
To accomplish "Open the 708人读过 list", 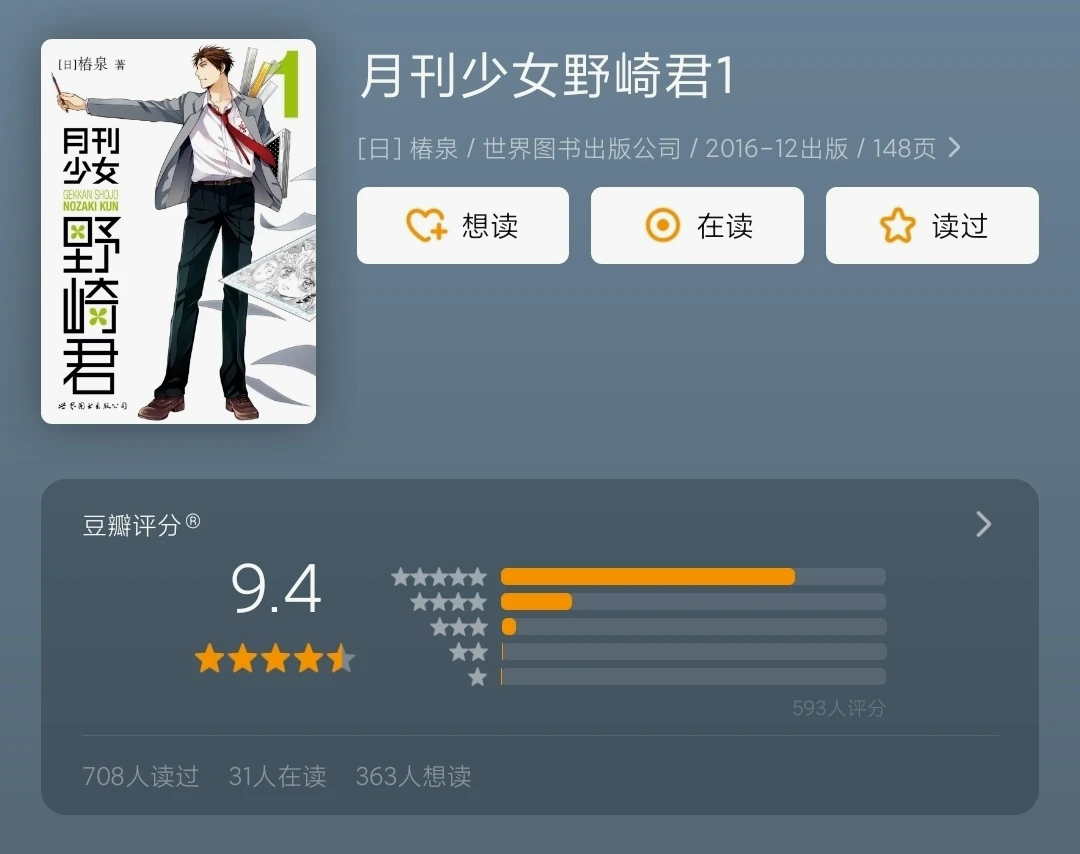I will (x=141, y=776).
